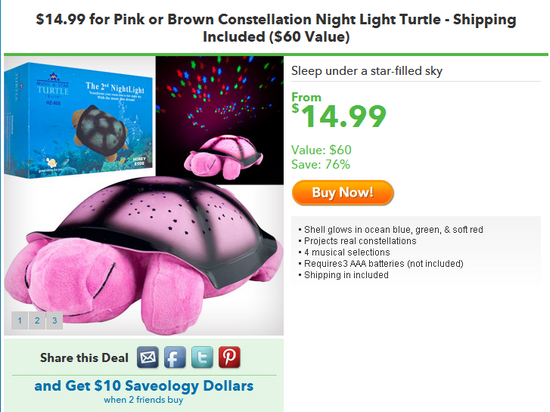Follow the Get $10 Saveology Dollars link
Image resolution: width=550 pixels, height=412 pixels.
[144, 386]
